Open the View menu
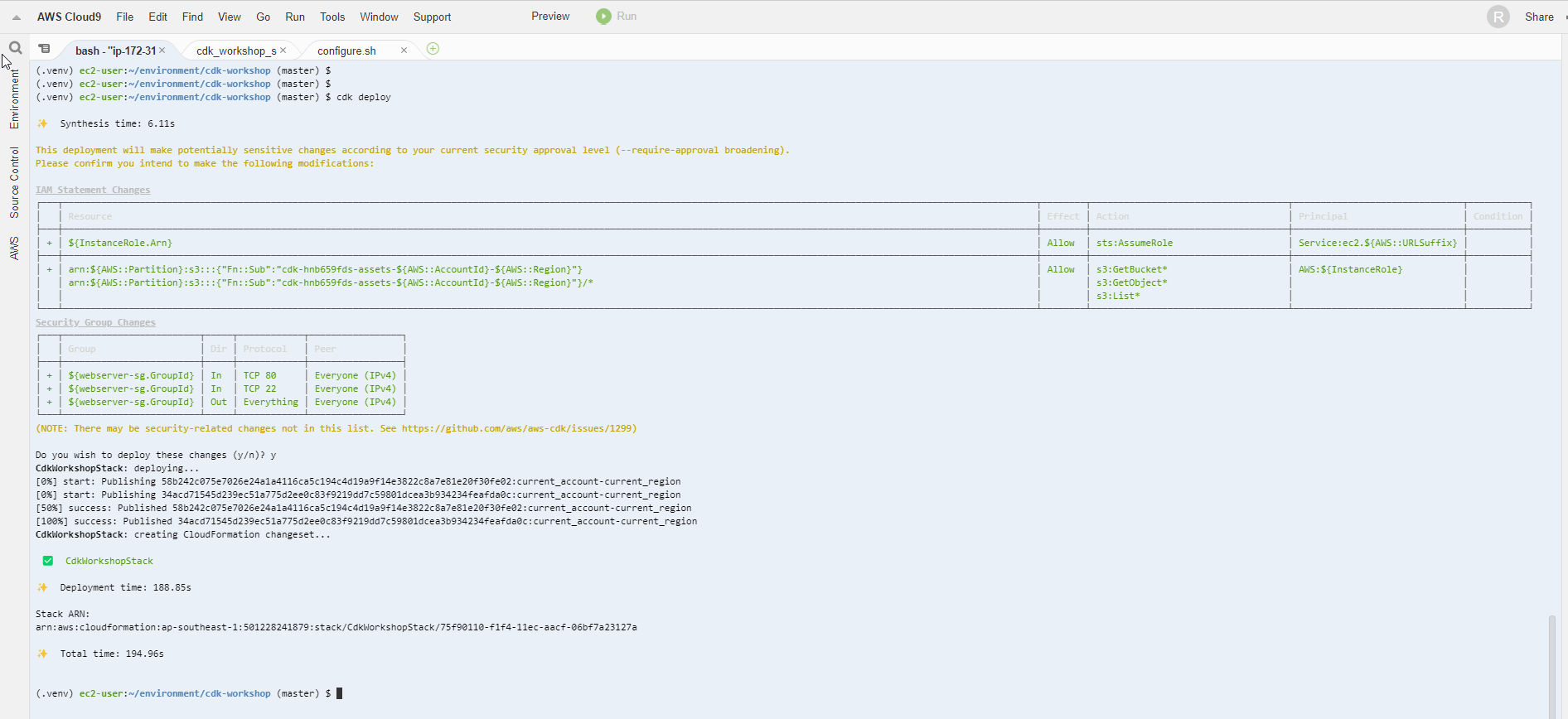Viewport: 1568px width, 719px height. click(x=230, y=17)
